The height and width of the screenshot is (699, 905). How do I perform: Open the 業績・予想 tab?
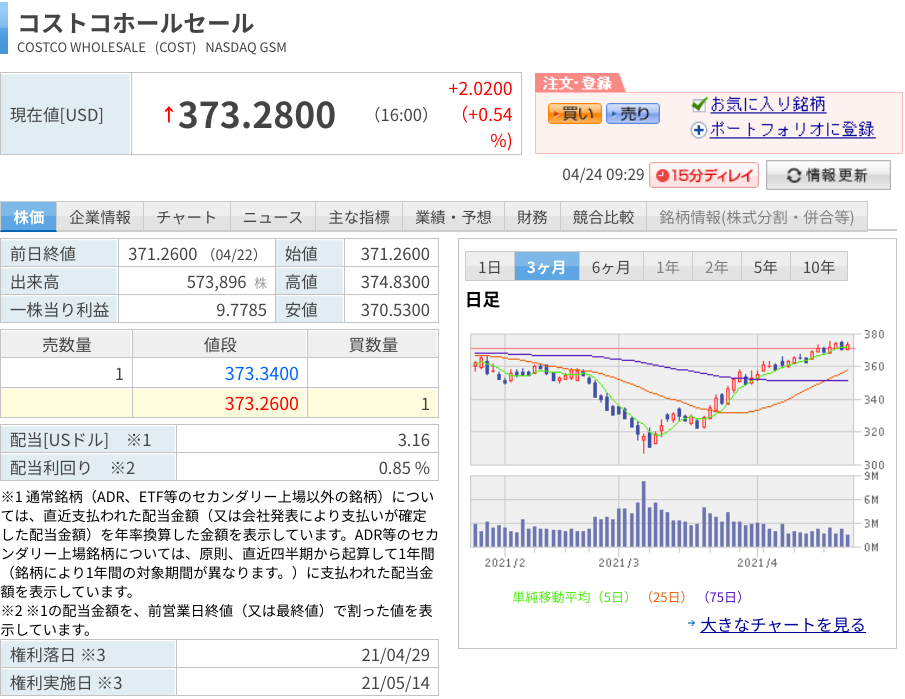click(x=453, y=216)
